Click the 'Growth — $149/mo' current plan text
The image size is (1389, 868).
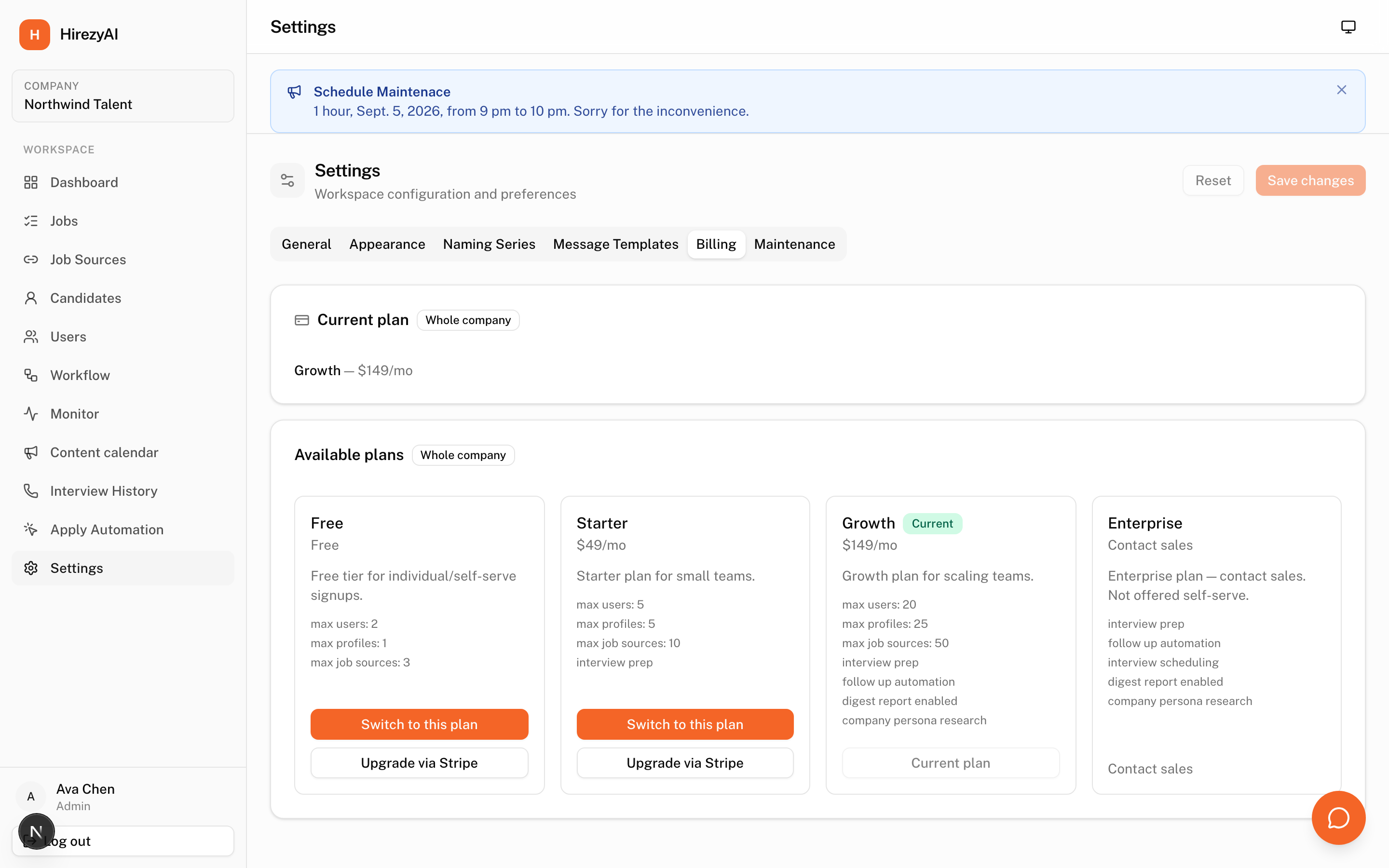coord(354,371)
